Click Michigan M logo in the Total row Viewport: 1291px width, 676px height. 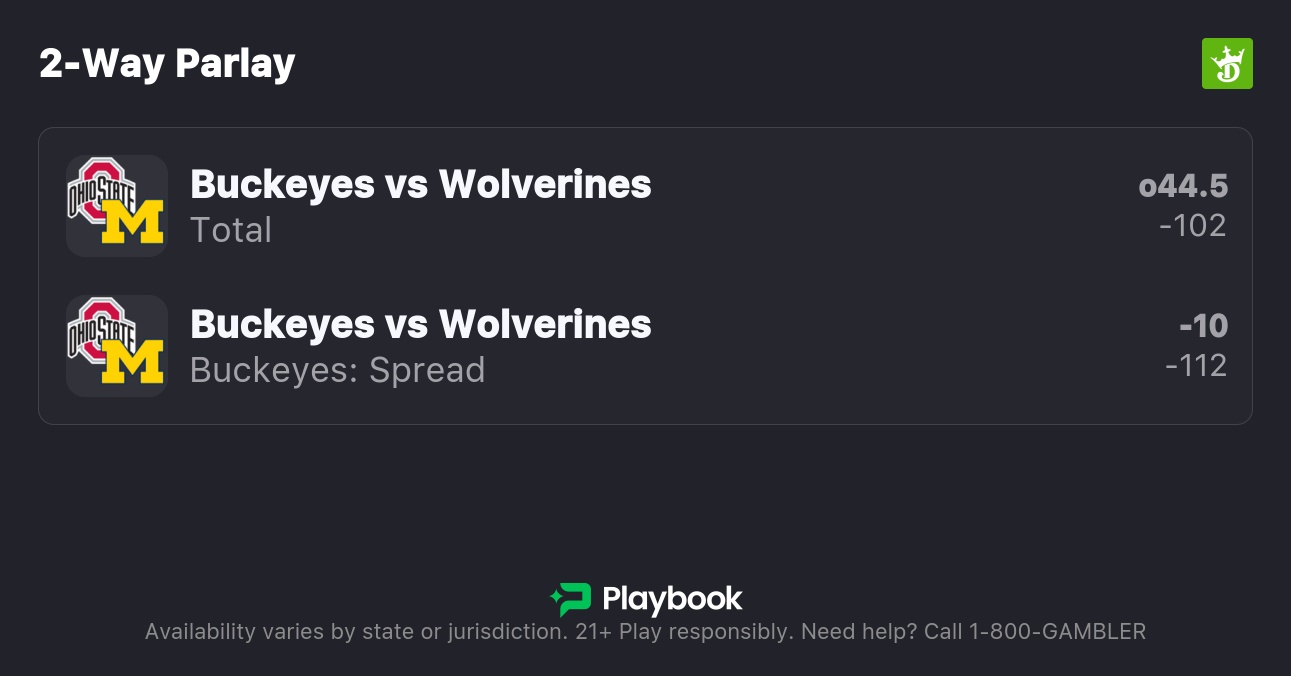pyautogui.click(x=133, y=223)
